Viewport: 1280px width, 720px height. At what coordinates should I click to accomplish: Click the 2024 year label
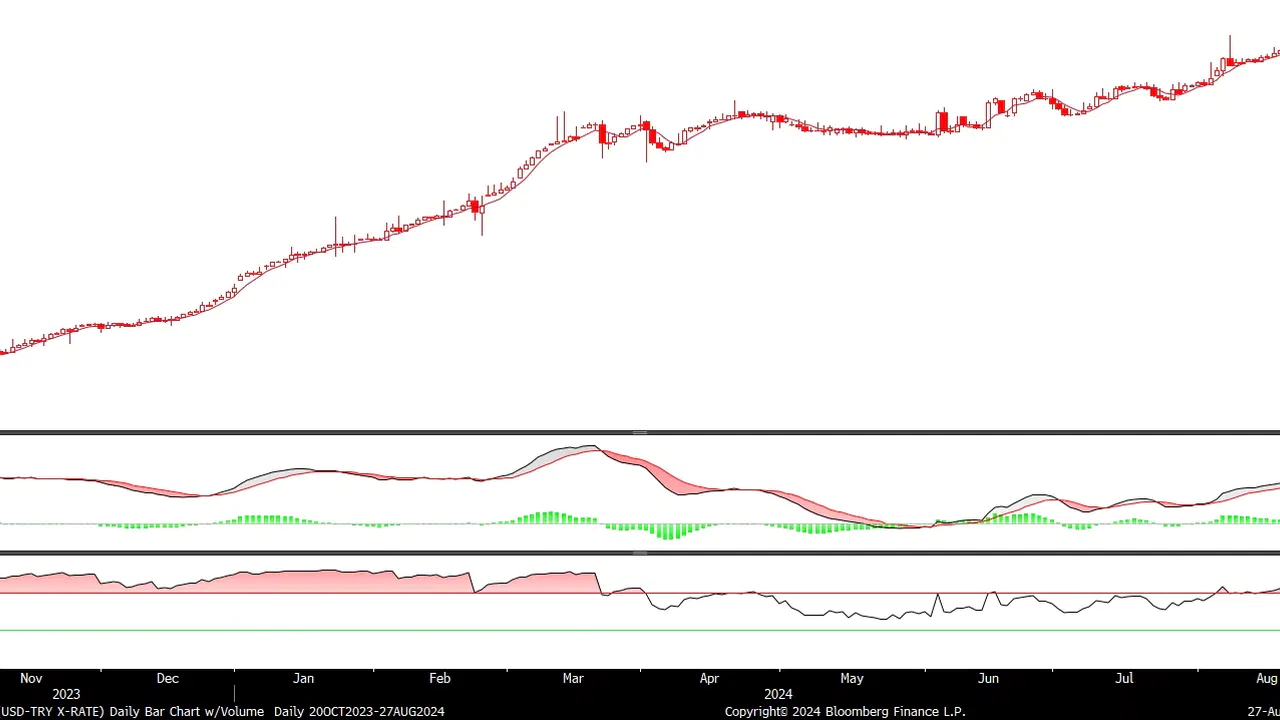tap(778, 694)
